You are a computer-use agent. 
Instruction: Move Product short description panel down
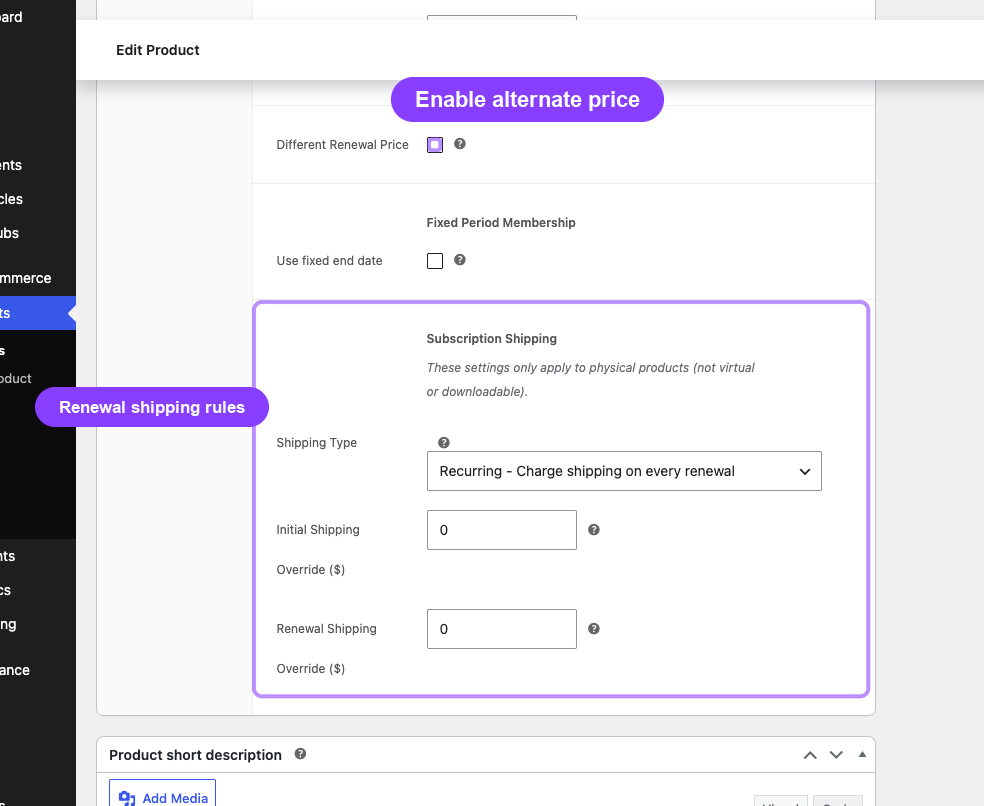point(836,755)
